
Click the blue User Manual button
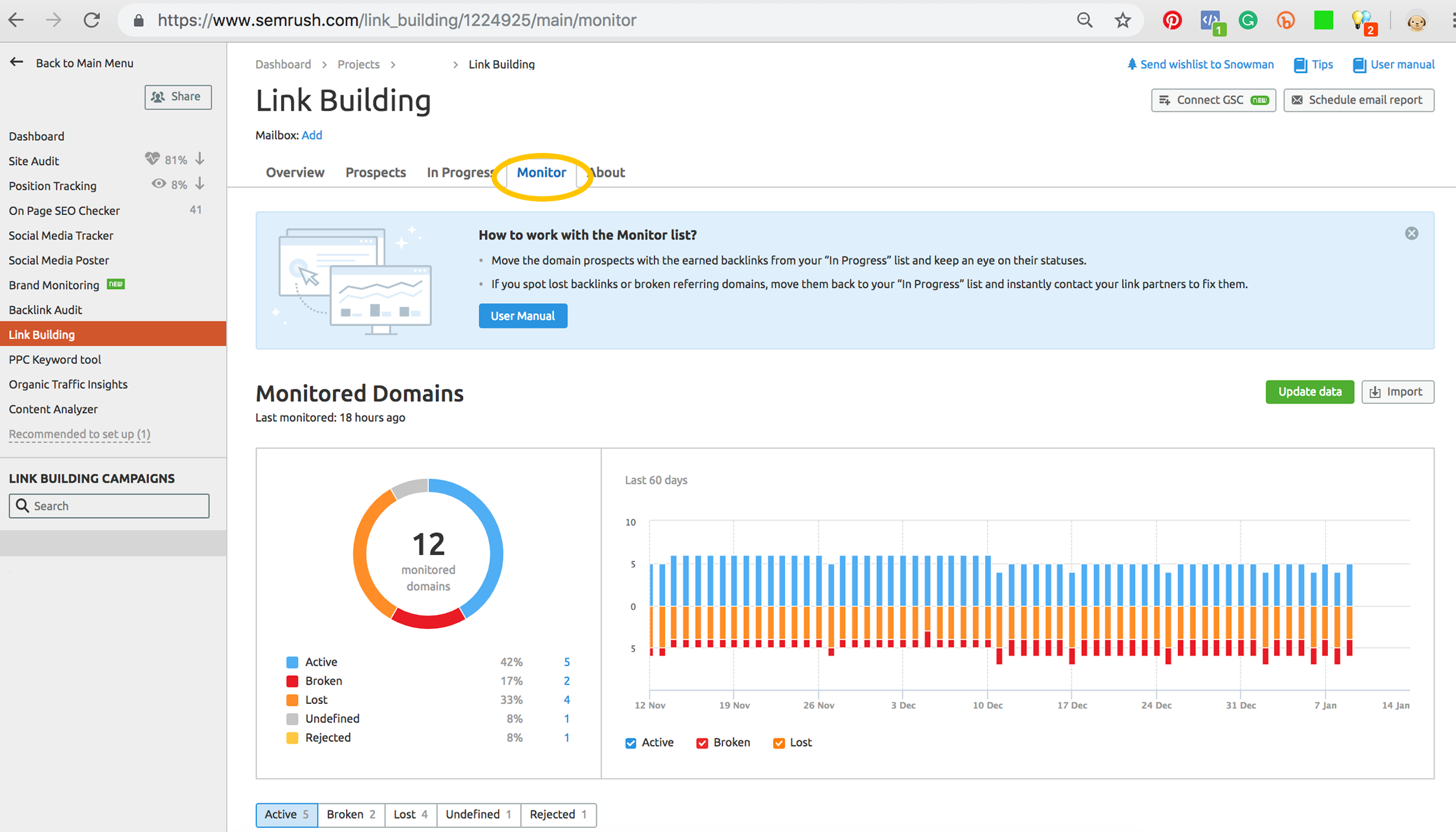(523, 316)
